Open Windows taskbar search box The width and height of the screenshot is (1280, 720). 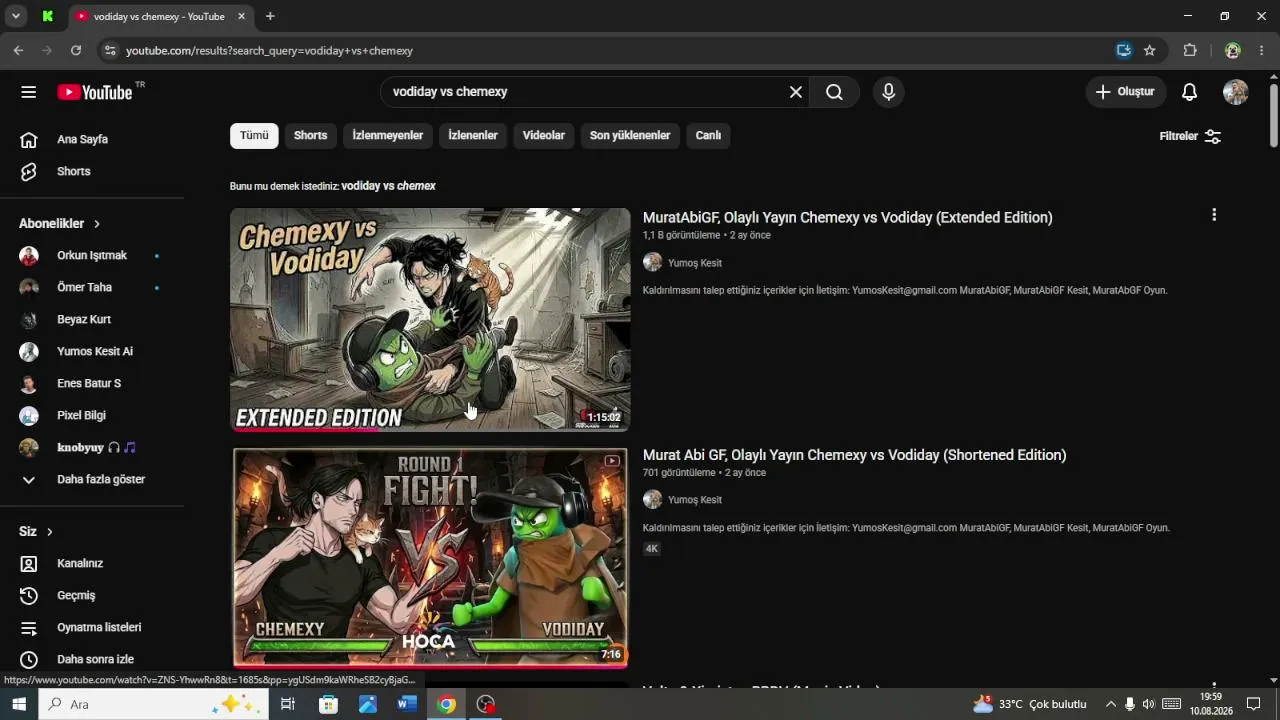click(x=153, y=704)
